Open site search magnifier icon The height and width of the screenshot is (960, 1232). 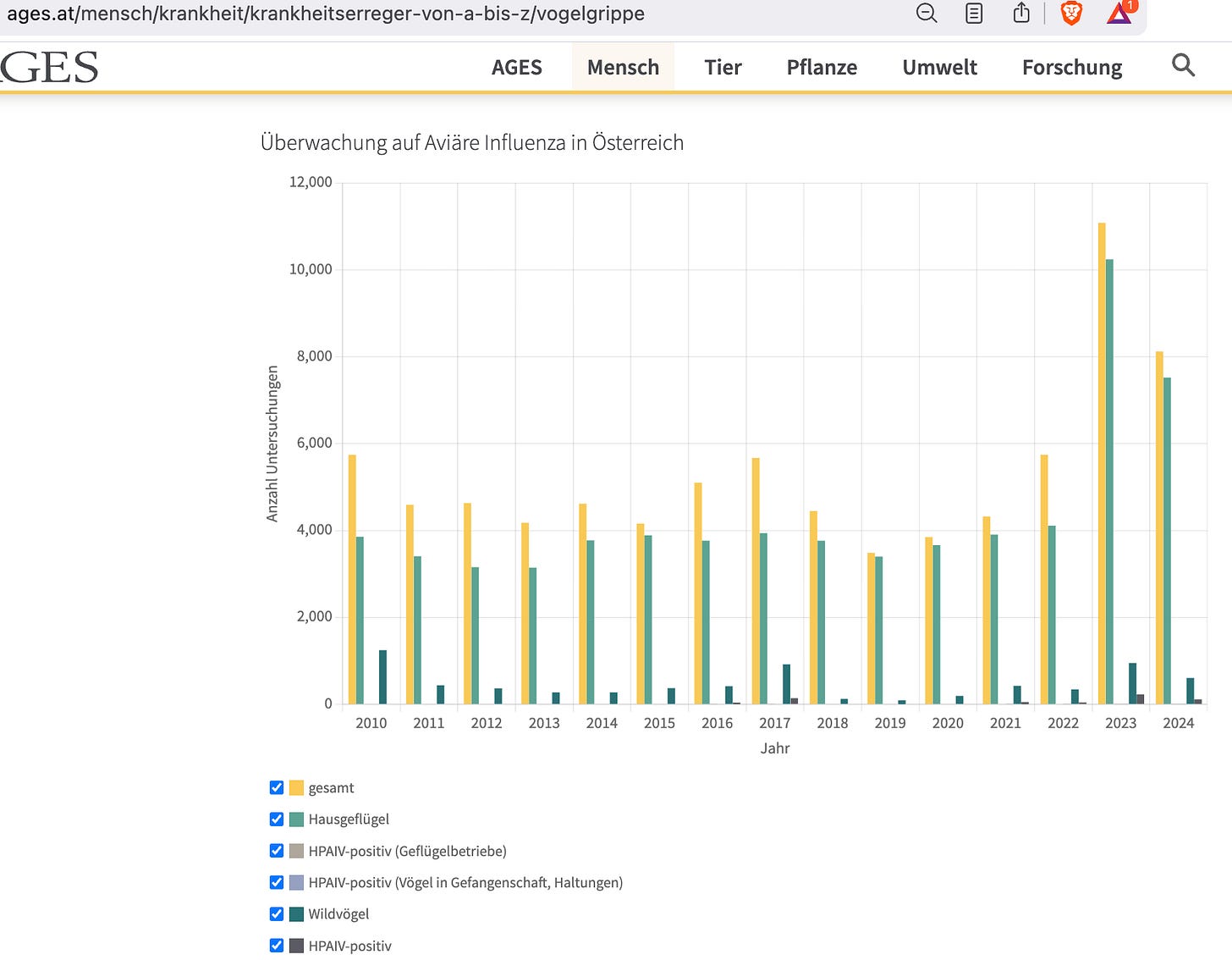[1183, 65]
